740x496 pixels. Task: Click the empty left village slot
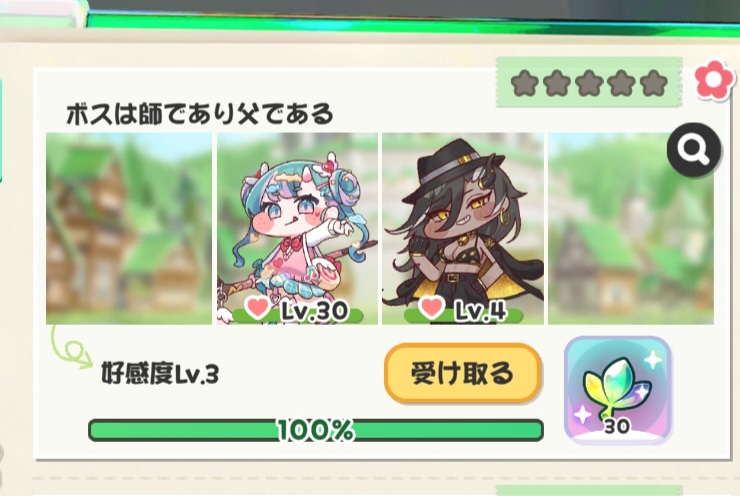click(129, 228)
